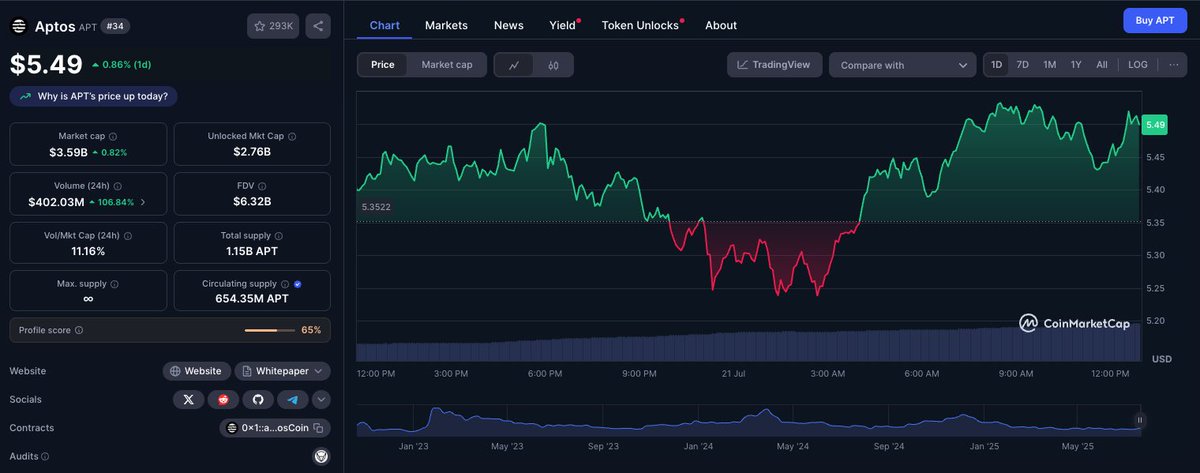Open the X (Twitter) social link
This screenshot has width=1200, height=473.
point(188,399)
